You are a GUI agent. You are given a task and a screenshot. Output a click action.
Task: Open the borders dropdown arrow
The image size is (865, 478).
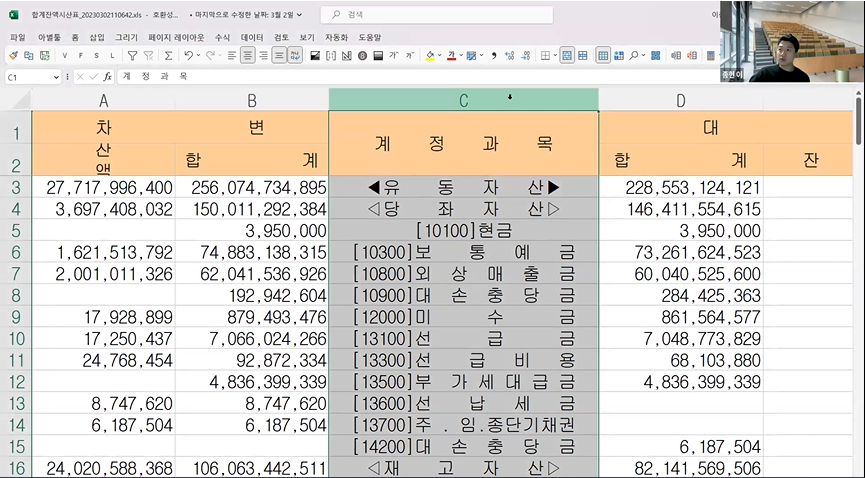click(555, 56)
